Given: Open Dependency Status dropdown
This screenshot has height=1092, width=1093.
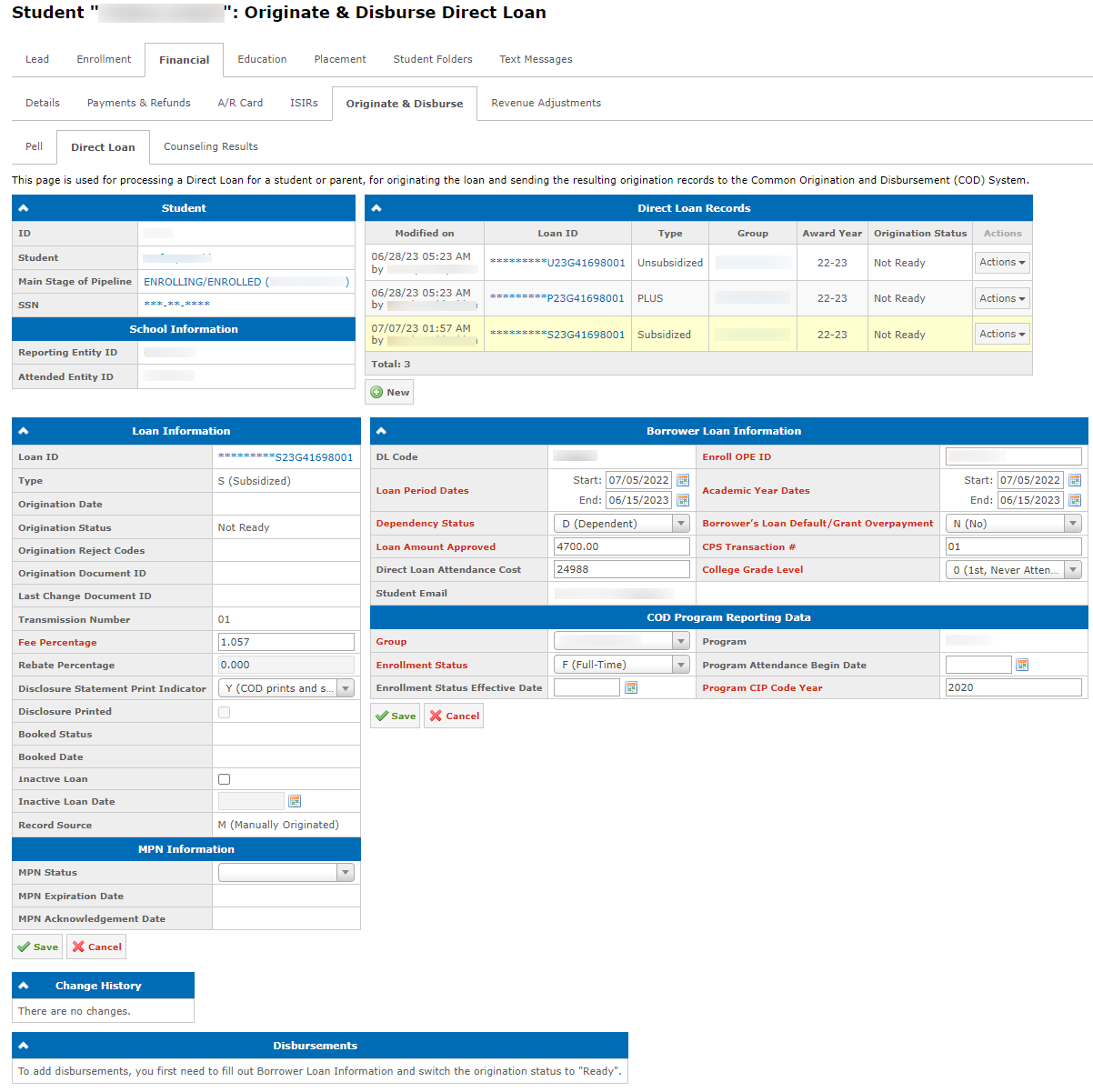Looking at the screenshot, I should [622, 524].
